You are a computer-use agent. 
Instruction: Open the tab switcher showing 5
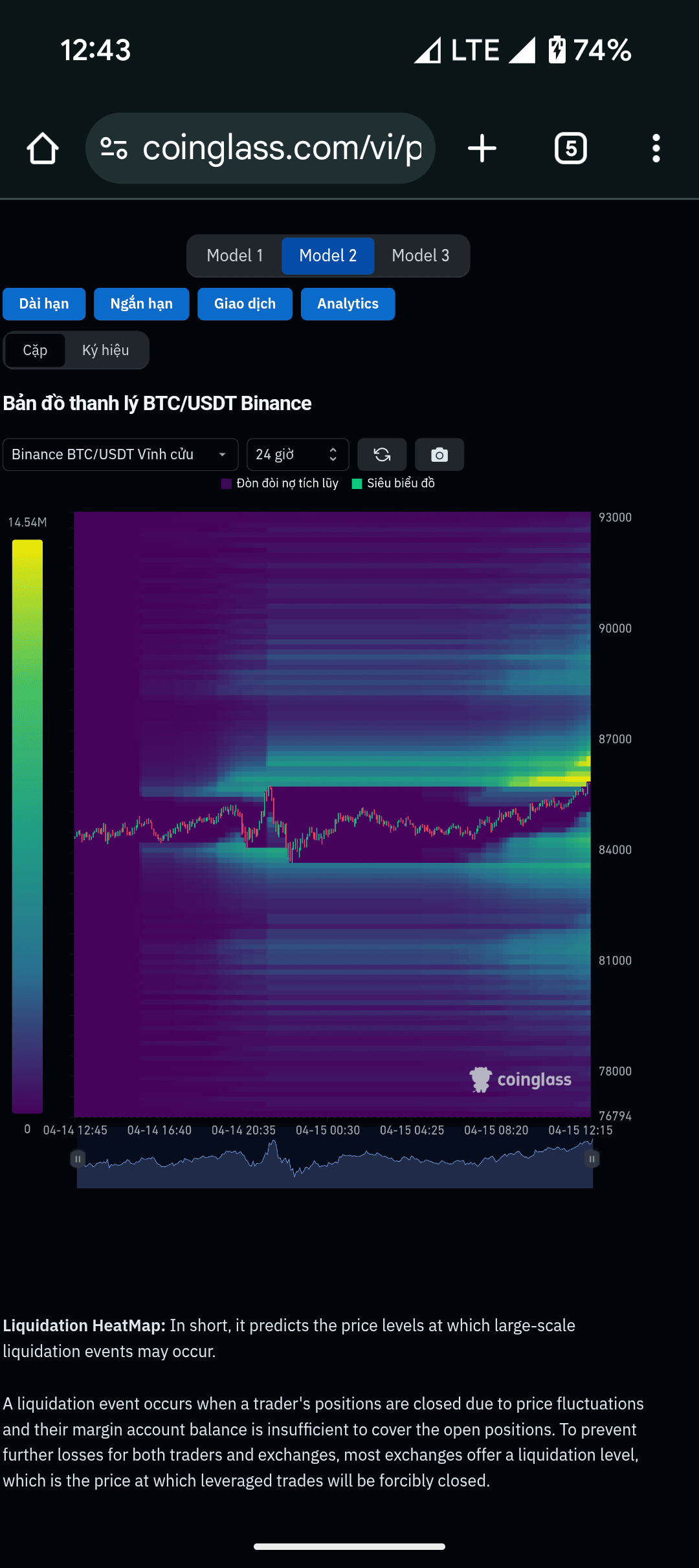click(571, 148)
